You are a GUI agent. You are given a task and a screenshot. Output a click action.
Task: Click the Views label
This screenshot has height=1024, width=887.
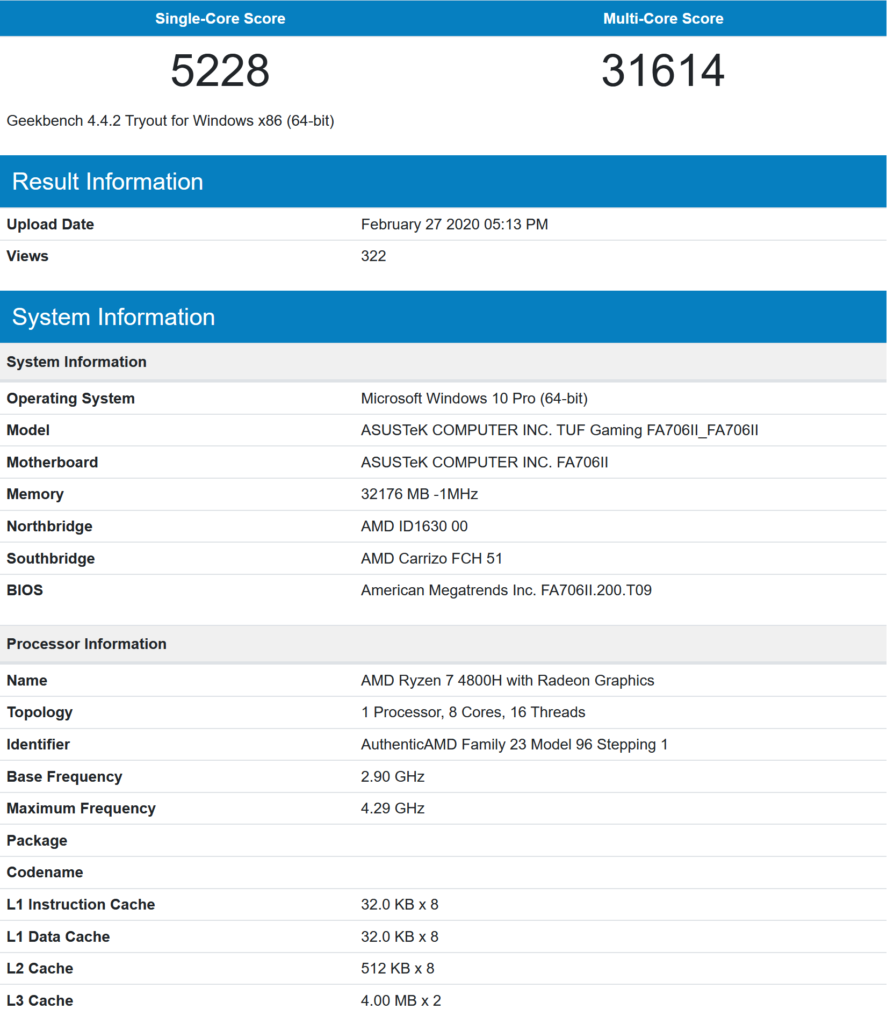pyautogui.click(x=27, y=256)
